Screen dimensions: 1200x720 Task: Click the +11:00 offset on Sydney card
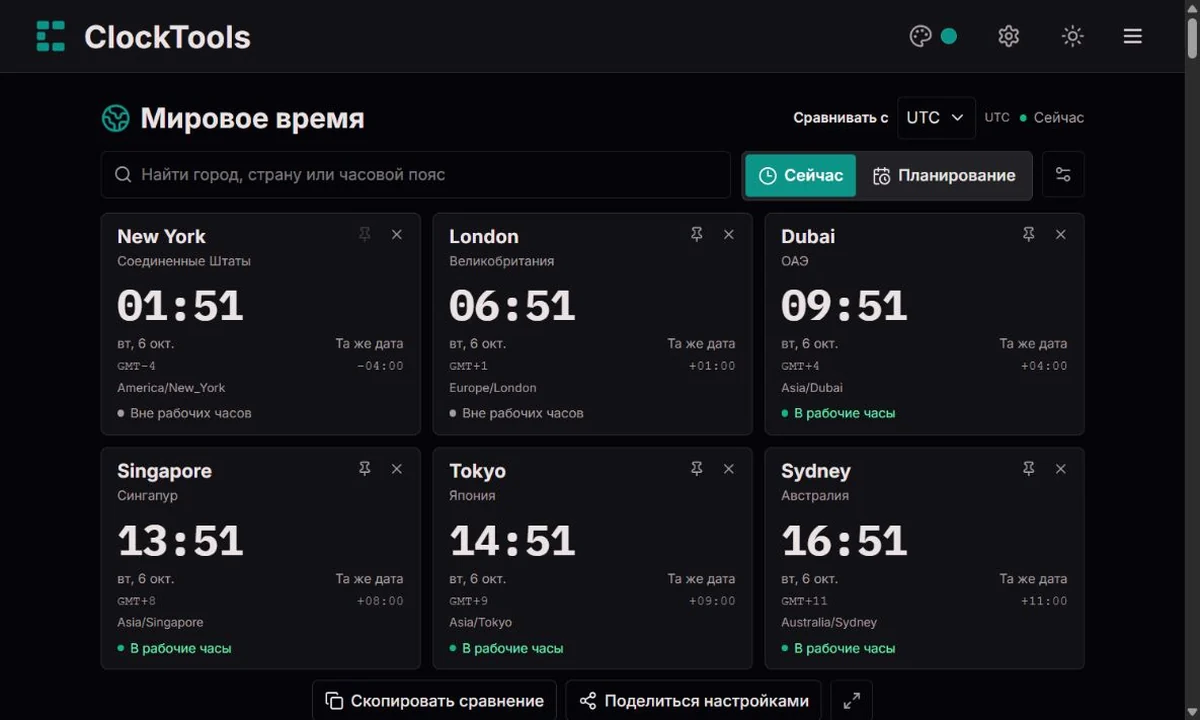[x=1044, y=601]
